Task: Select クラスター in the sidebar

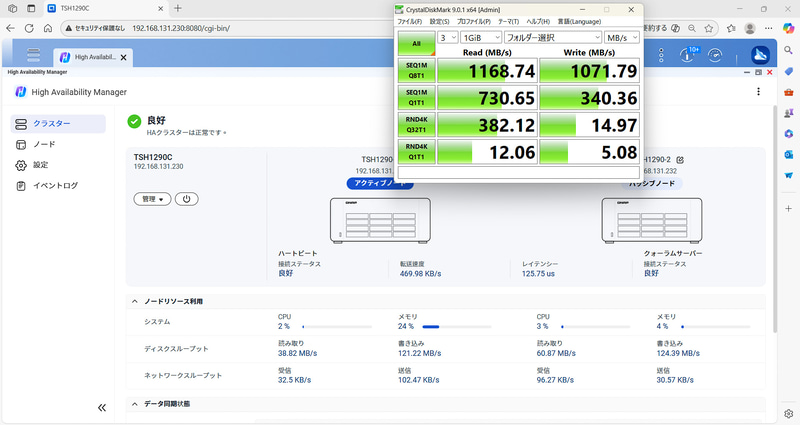Action: 58,124
